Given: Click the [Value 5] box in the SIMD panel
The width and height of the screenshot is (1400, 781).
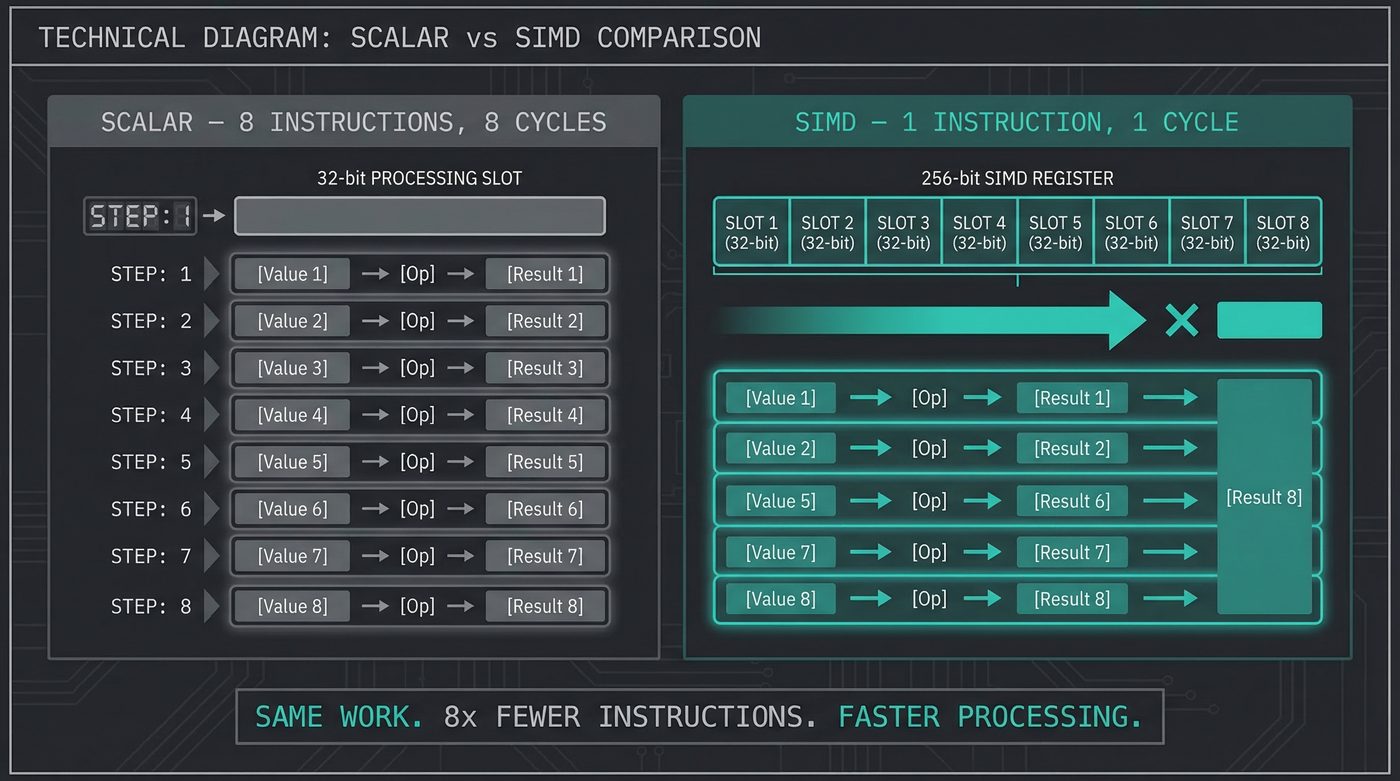Looking at the screenshot, I should [x=779, y=500].
